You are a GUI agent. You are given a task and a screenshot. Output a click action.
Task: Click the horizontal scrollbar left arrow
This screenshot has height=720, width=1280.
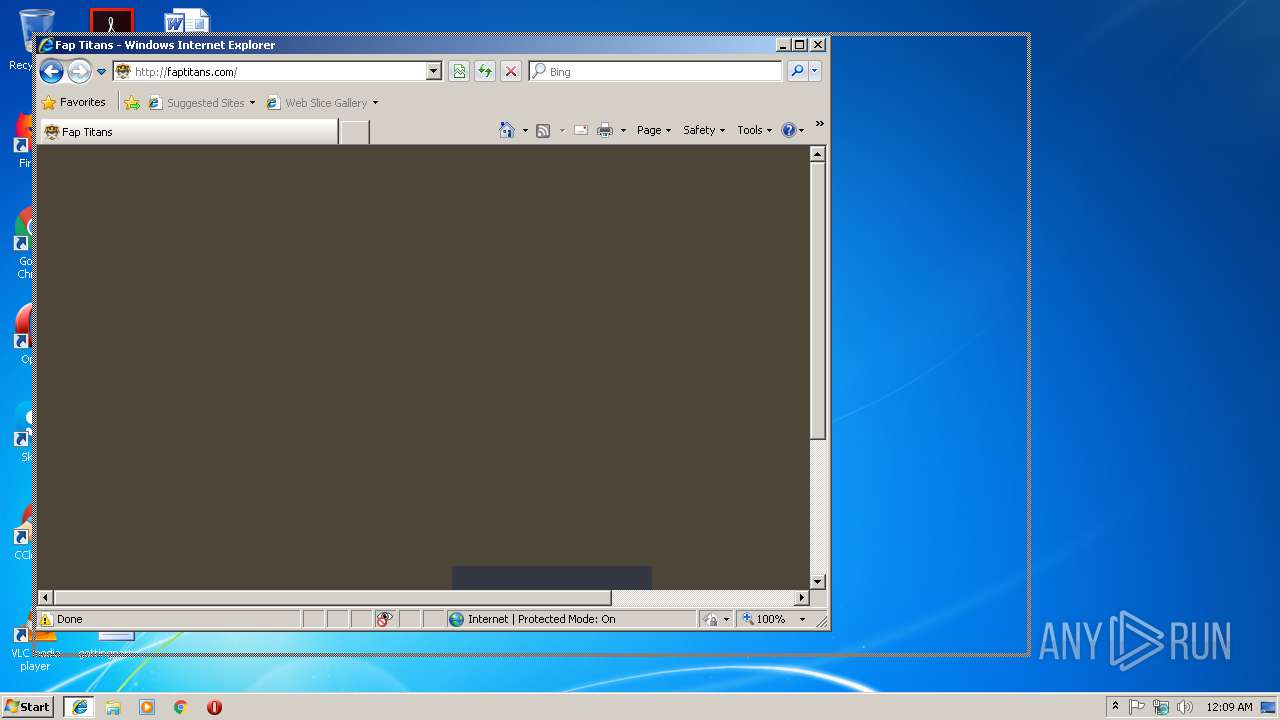45,598
